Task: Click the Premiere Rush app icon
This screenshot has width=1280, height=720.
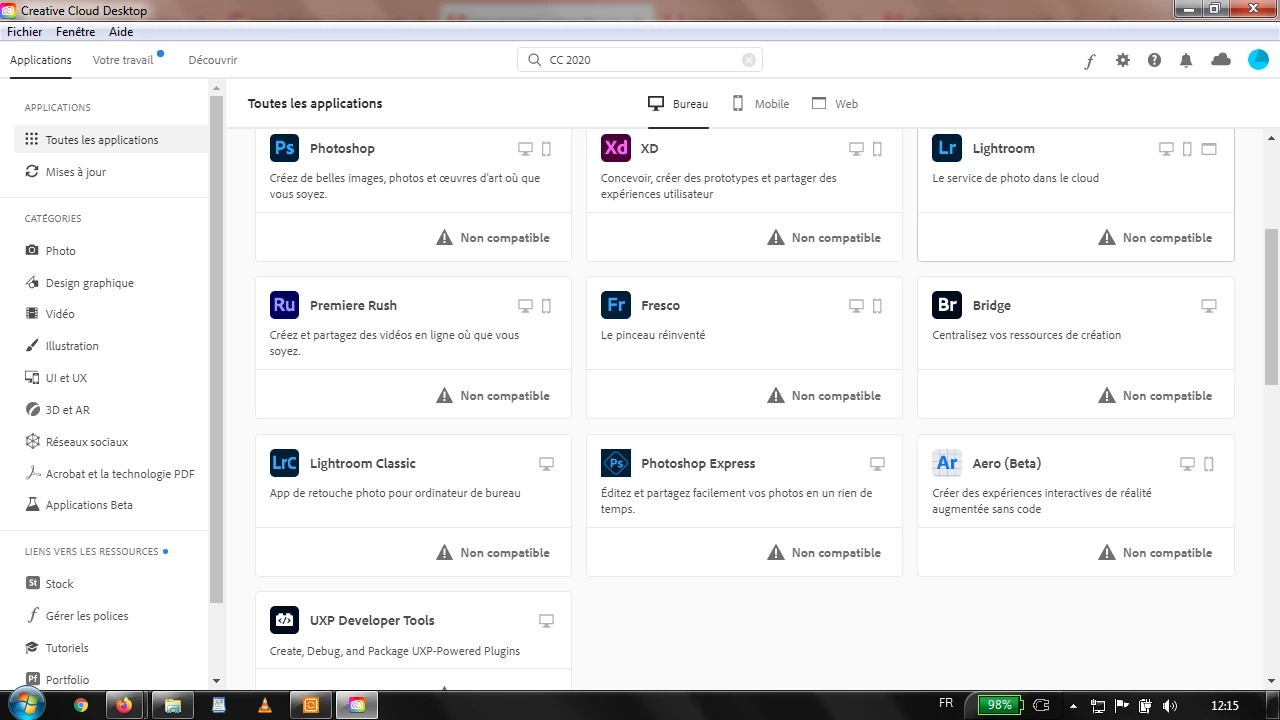Action: [284, 305]
